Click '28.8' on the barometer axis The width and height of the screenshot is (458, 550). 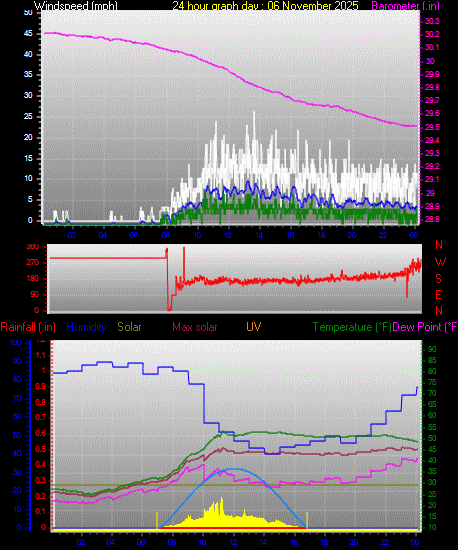click(x=432, y=219)
